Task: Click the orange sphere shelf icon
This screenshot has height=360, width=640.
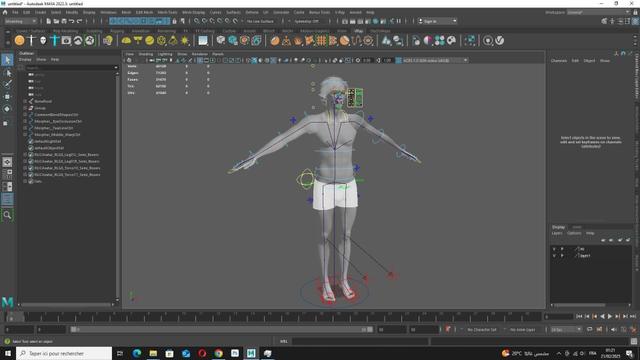Action: click(x=19, y=40)
